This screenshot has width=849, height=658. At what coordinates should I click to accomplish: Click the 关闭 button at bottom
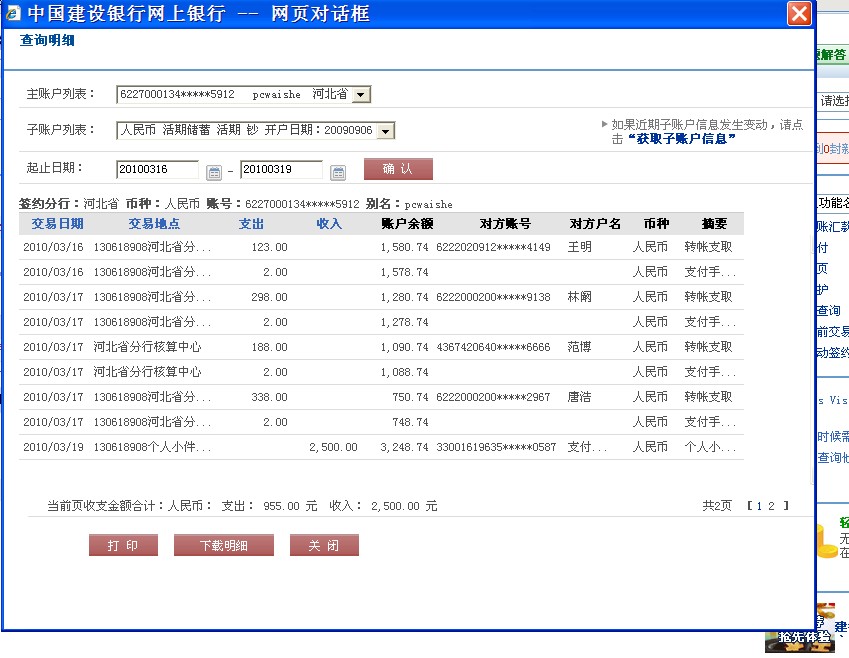(324, 545)
